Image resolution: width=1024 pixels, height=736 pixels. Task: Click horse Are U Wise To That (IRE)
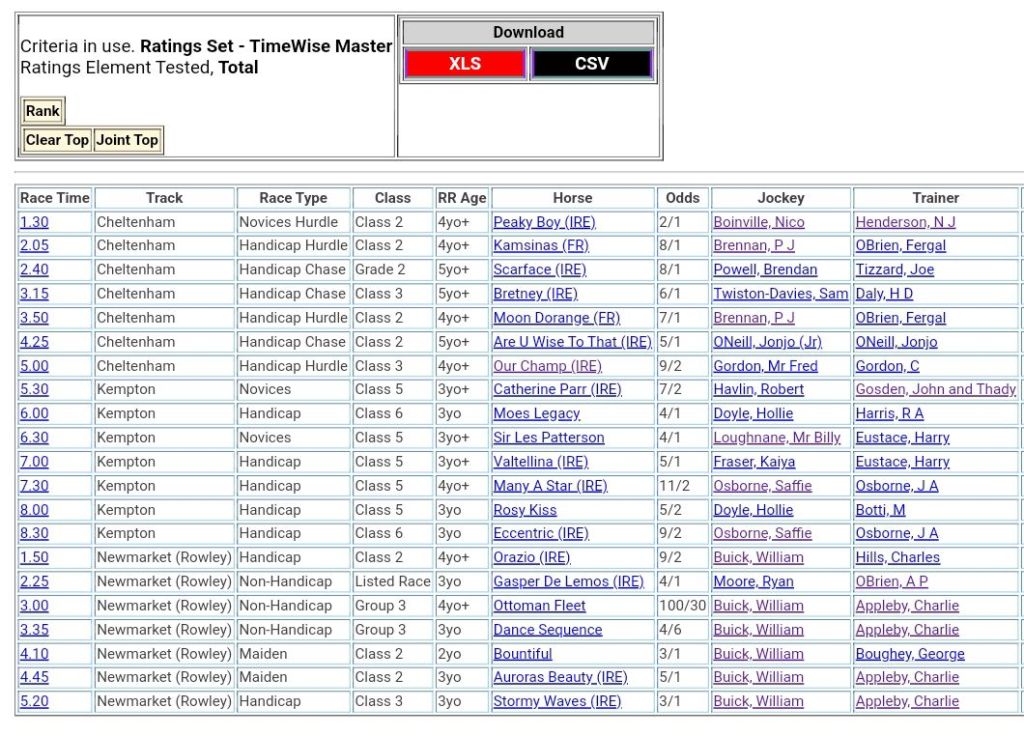(571, 342)
